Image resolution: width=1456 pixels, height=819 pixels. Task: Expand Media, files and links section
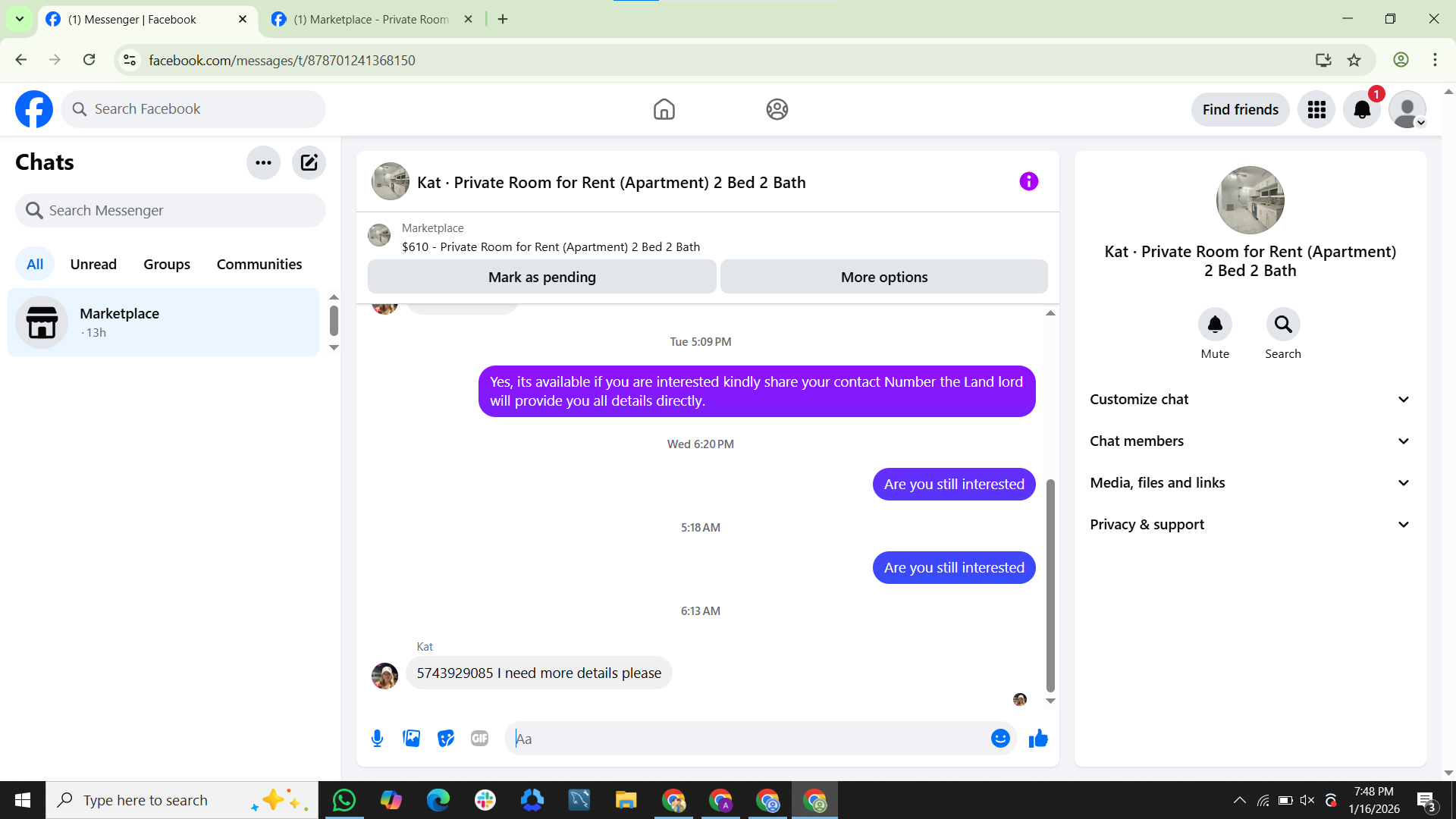pyautogui.click(x=1250, y=483)
